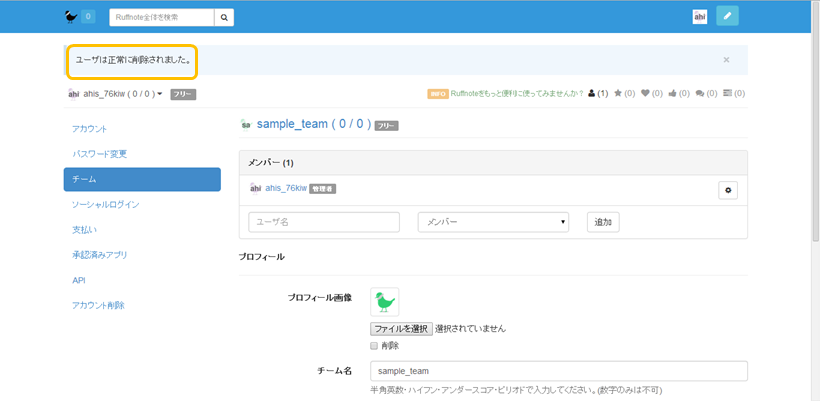Open the ahi user avatar in header
This screenshot has width=820, height=401.
coord(700,16)
